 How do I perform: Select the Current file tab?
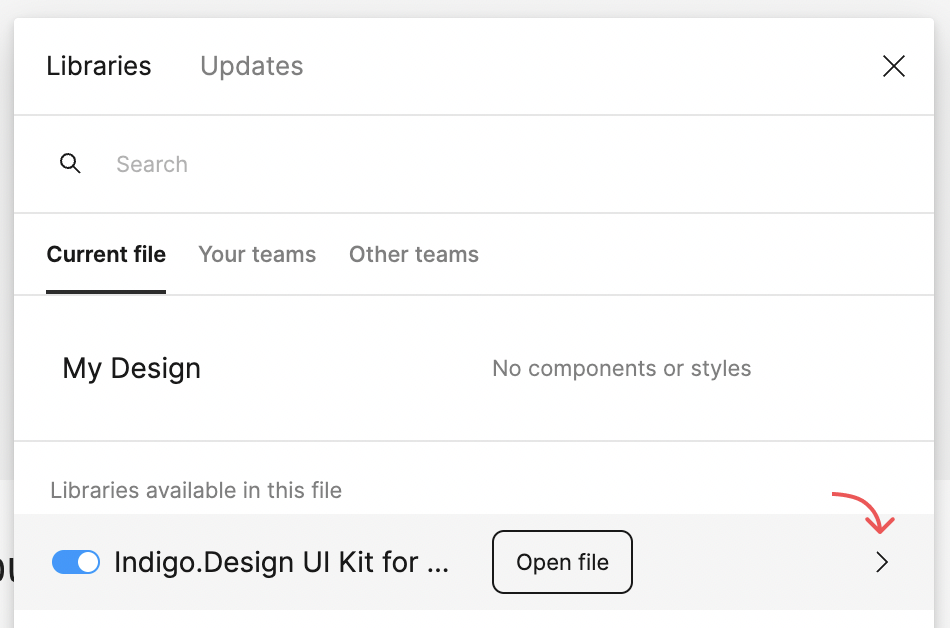click(x=106, y=254)
